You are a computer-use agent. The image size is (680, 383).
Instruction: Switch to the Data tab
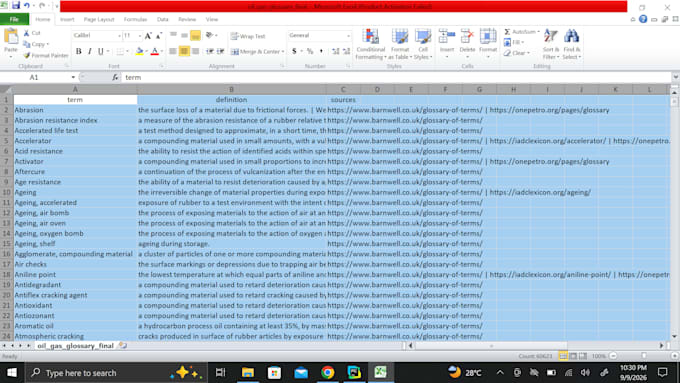tap(163, 20)
